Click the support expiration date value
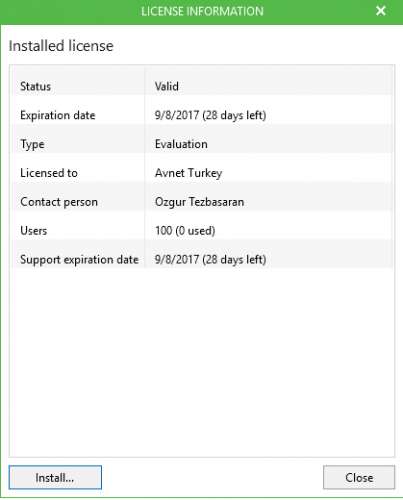The height and width of the screenshot is (500, 403). [x=210, y=260]
